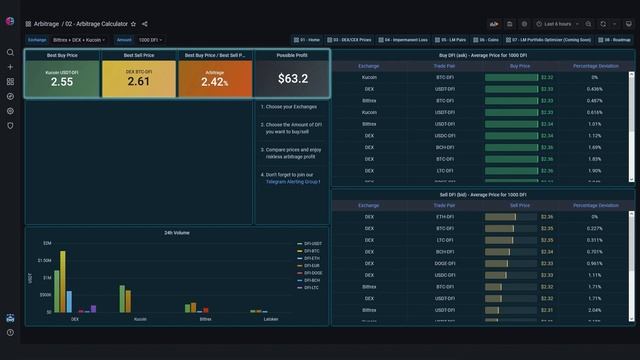The height and width of the screenshot is (360, 640).
Task: Click the ETH-DFI cell in the Sell table
Action: tap(444, 217)
